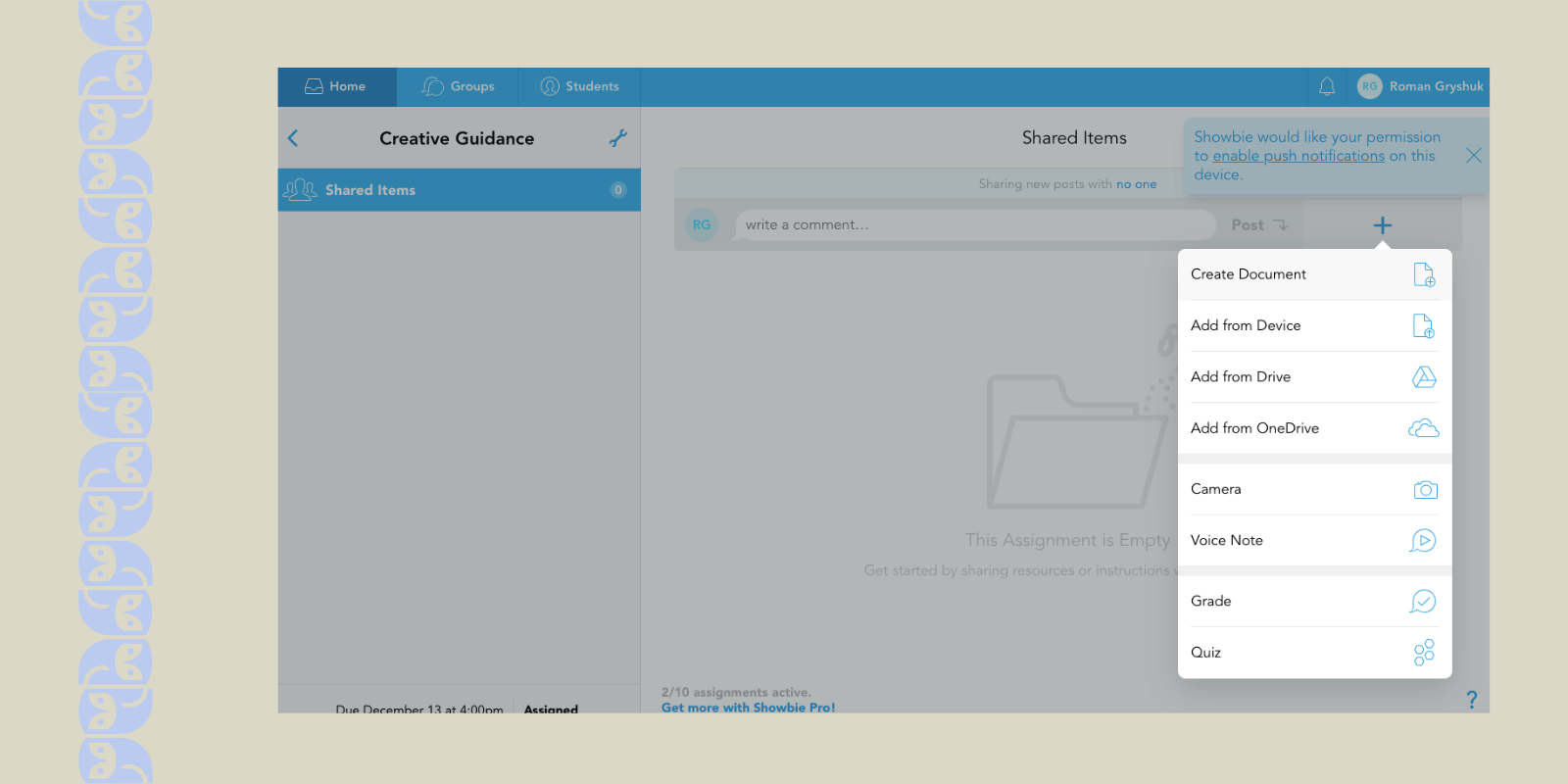Click the Shared Items people icon
This screenshot has width=1568, height=784.
coord(300,190)
